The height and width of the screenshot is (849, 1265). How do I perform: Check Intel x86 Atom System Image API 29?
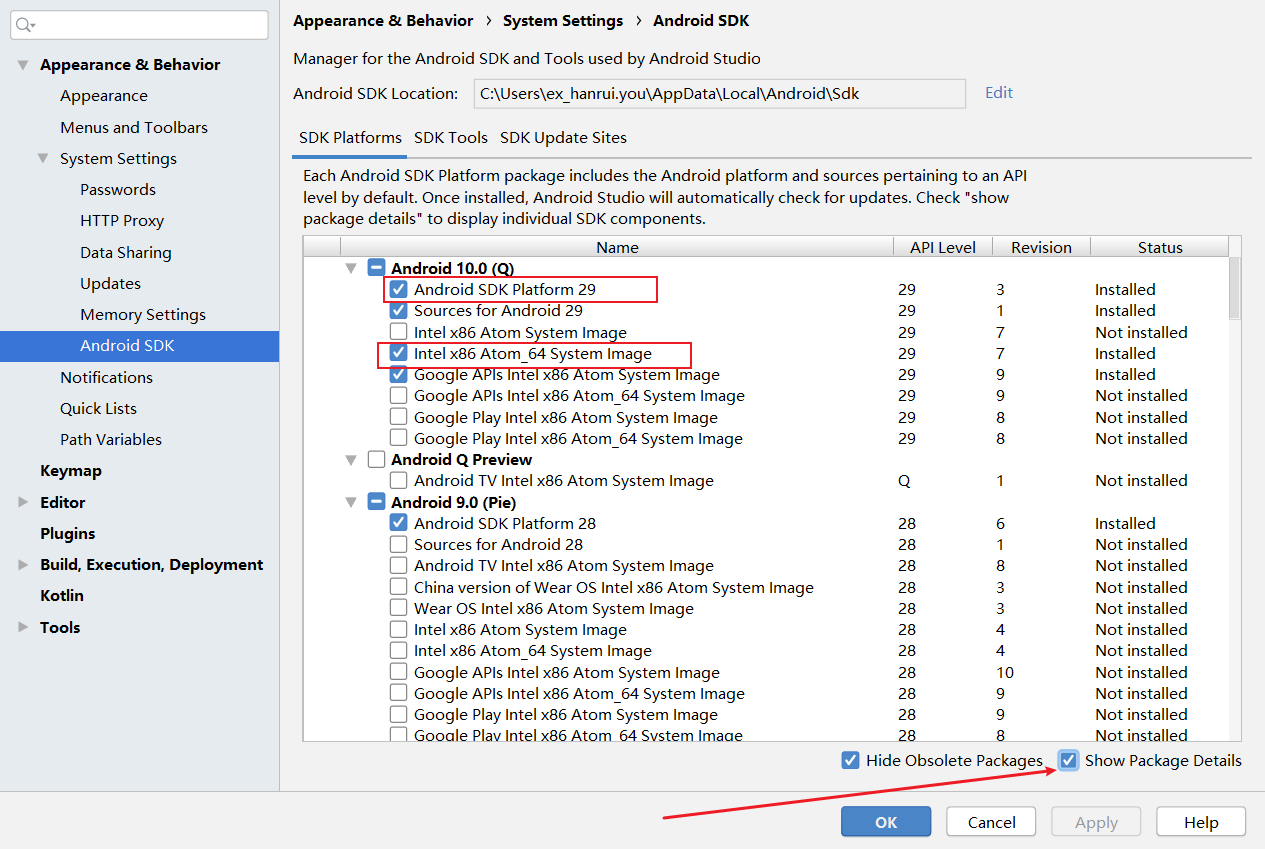pyautogui.click(x=399, y=332)
